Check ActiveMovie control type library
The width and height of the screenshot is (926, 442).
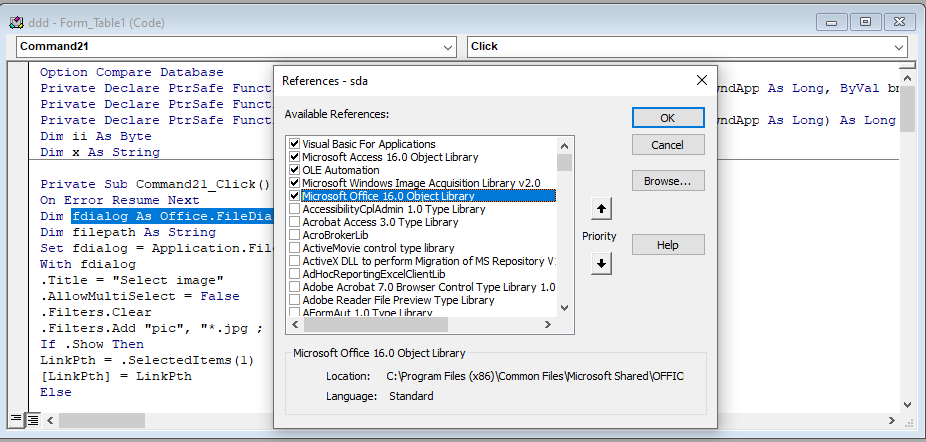click(x=294, y=248)
